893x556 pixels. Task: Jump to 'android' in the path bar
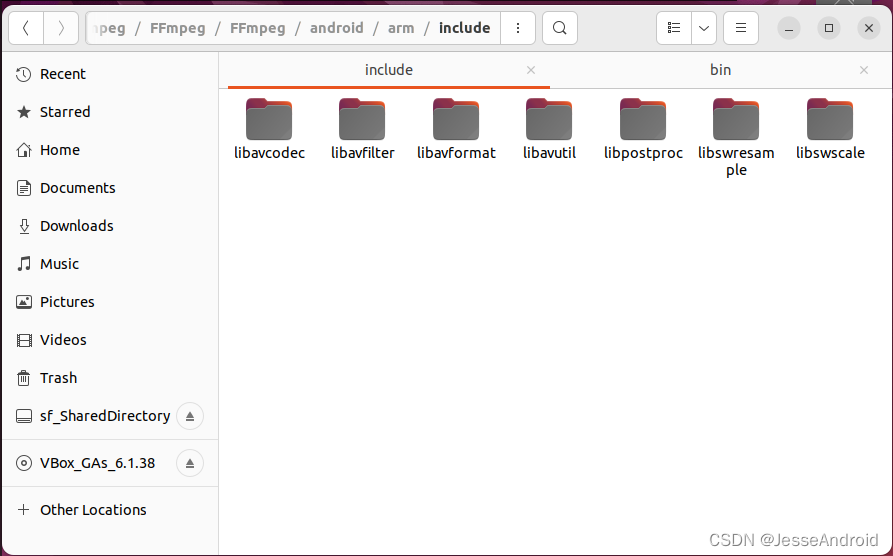pos(337,28)
